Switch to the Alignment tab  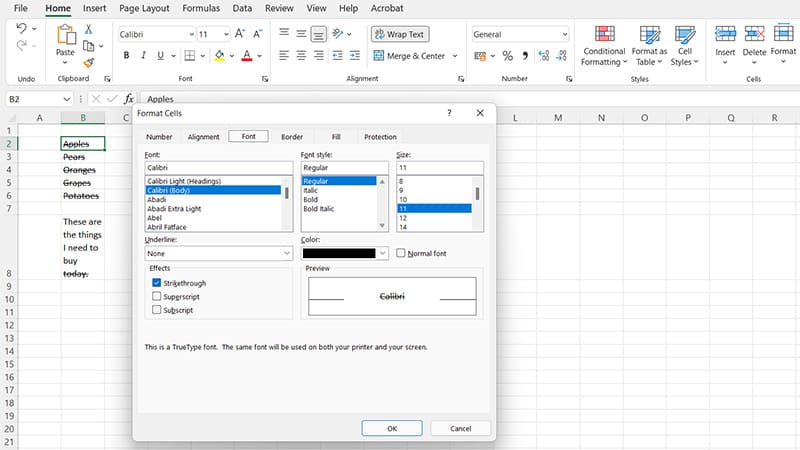pos(204,137)
